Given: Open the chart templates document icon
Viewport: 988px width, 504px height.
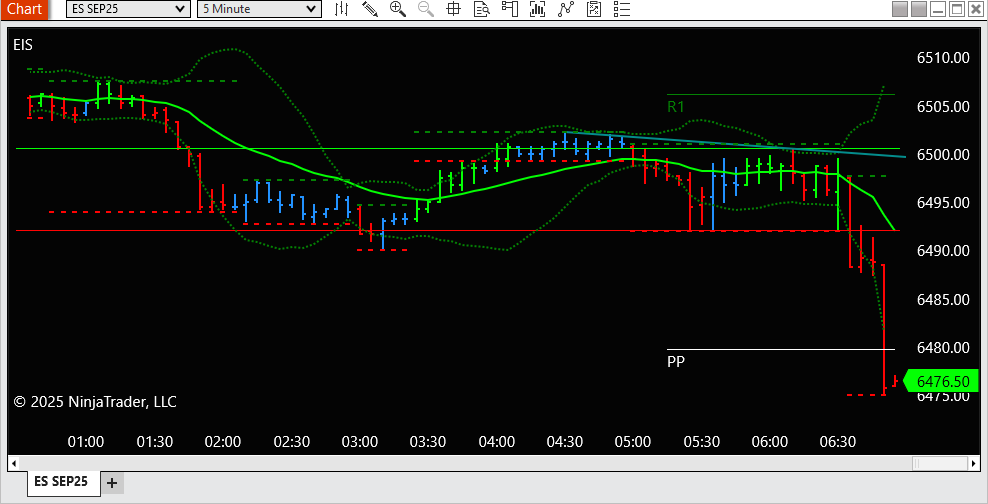Looking at the screenshot, I should [x=594, y=9].
